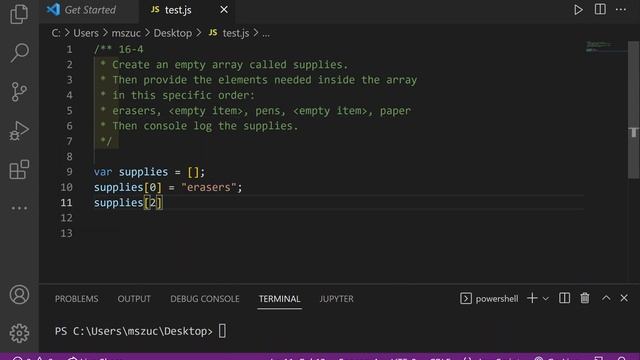Show additional views ellipsis in activity bar
Image resolution: width=640 pixels, height=360 pixels.
click(x=19, y=208)
